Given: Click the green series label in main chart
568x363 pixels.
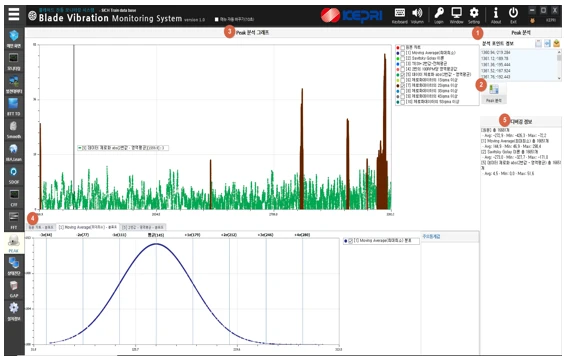Looking at the screenshot, I should [x=123, y=148].
